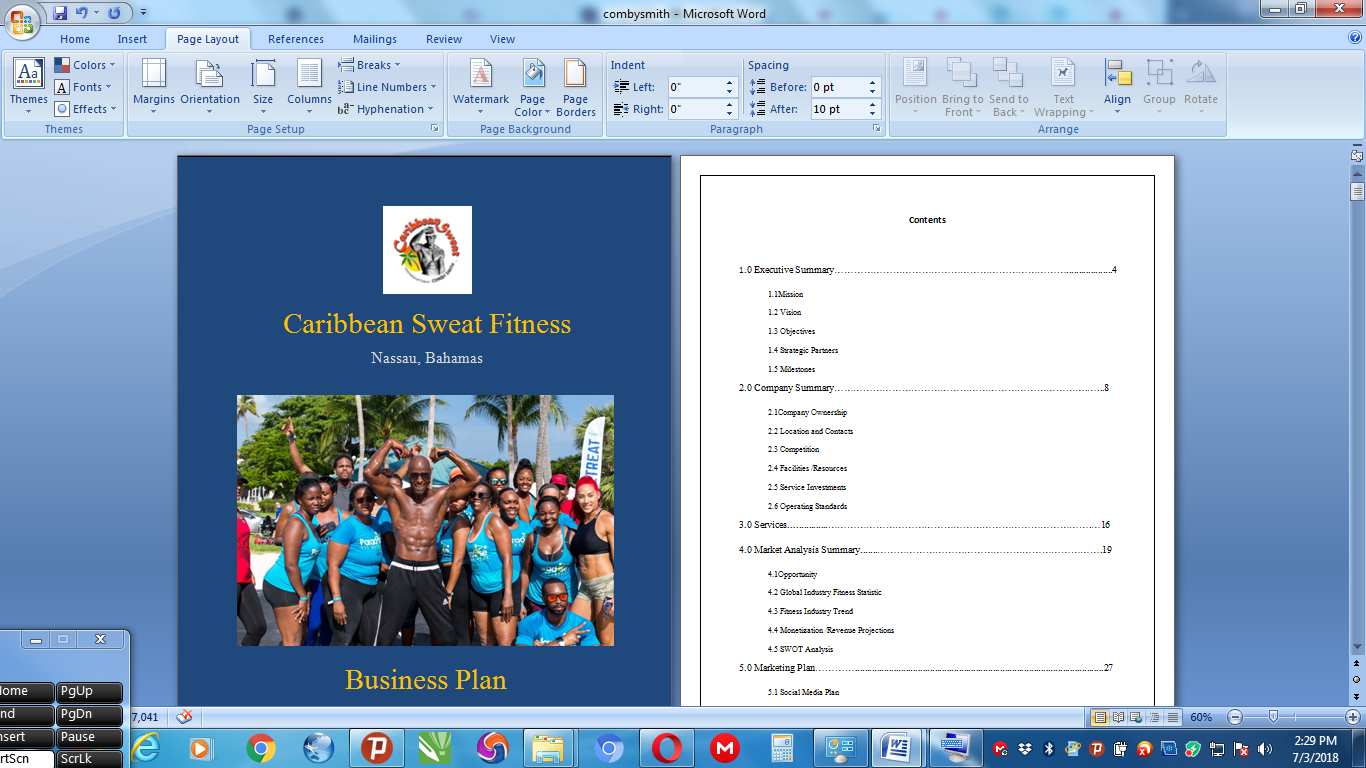
Task: Click the 4.0 Market Analysis Summary entry
Action: (925, 550)
